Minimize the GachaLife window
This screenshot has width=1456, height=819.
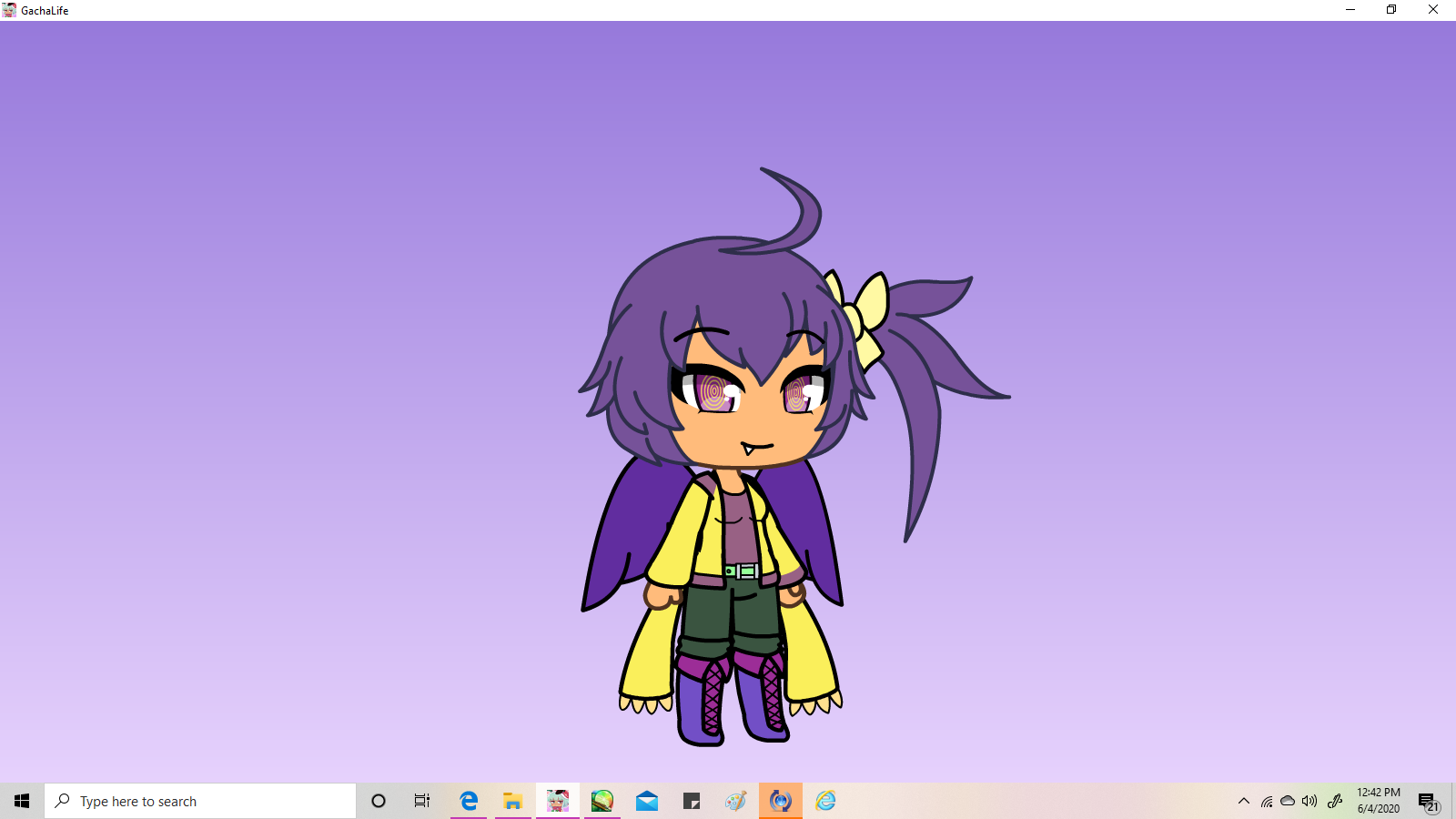tap(1350, 10)
